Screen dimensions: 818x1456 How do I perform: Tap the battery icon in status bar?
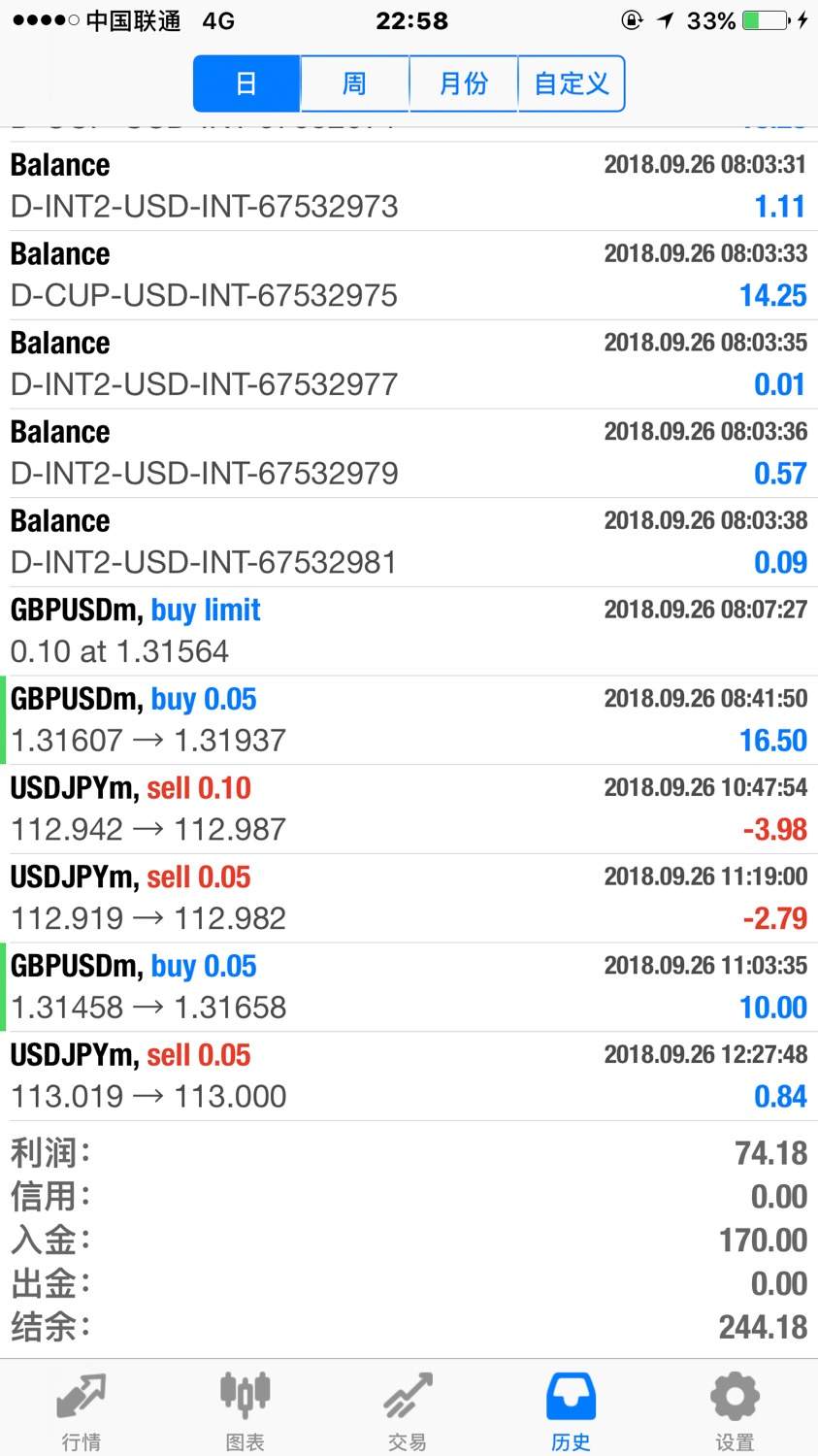click(765, 20)
